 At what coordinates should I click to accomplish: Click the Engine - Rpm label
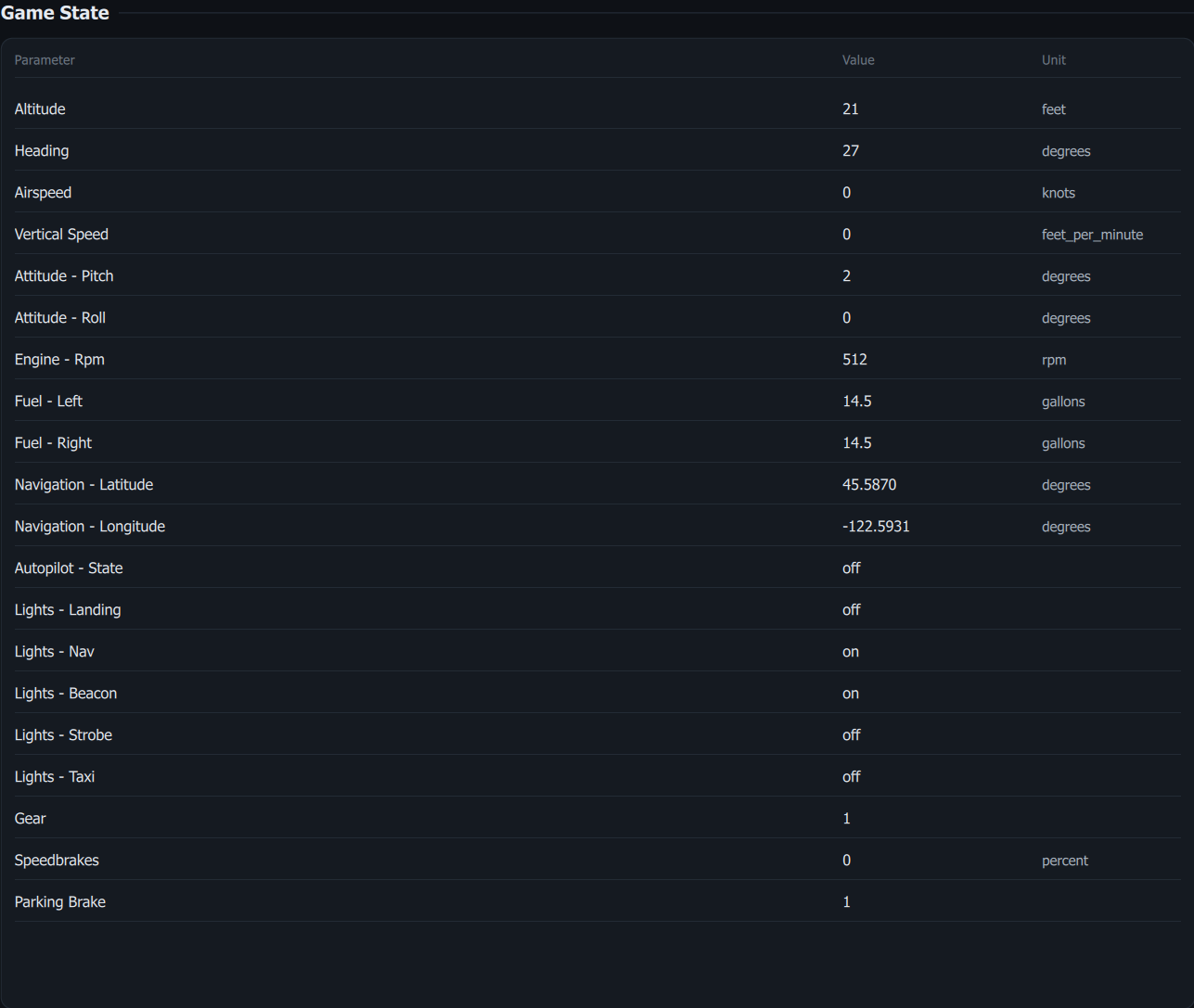pos(59,360)
